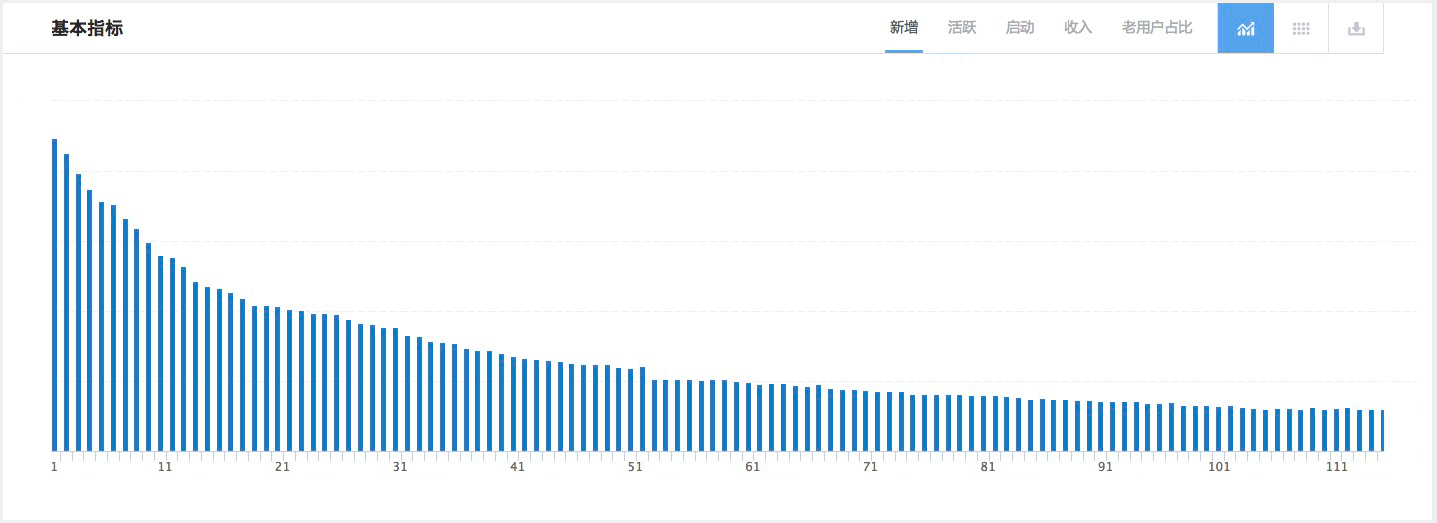
Task: Show the 老用户占比 tab
Action: pyautogui.click(x=1157, y=28)
